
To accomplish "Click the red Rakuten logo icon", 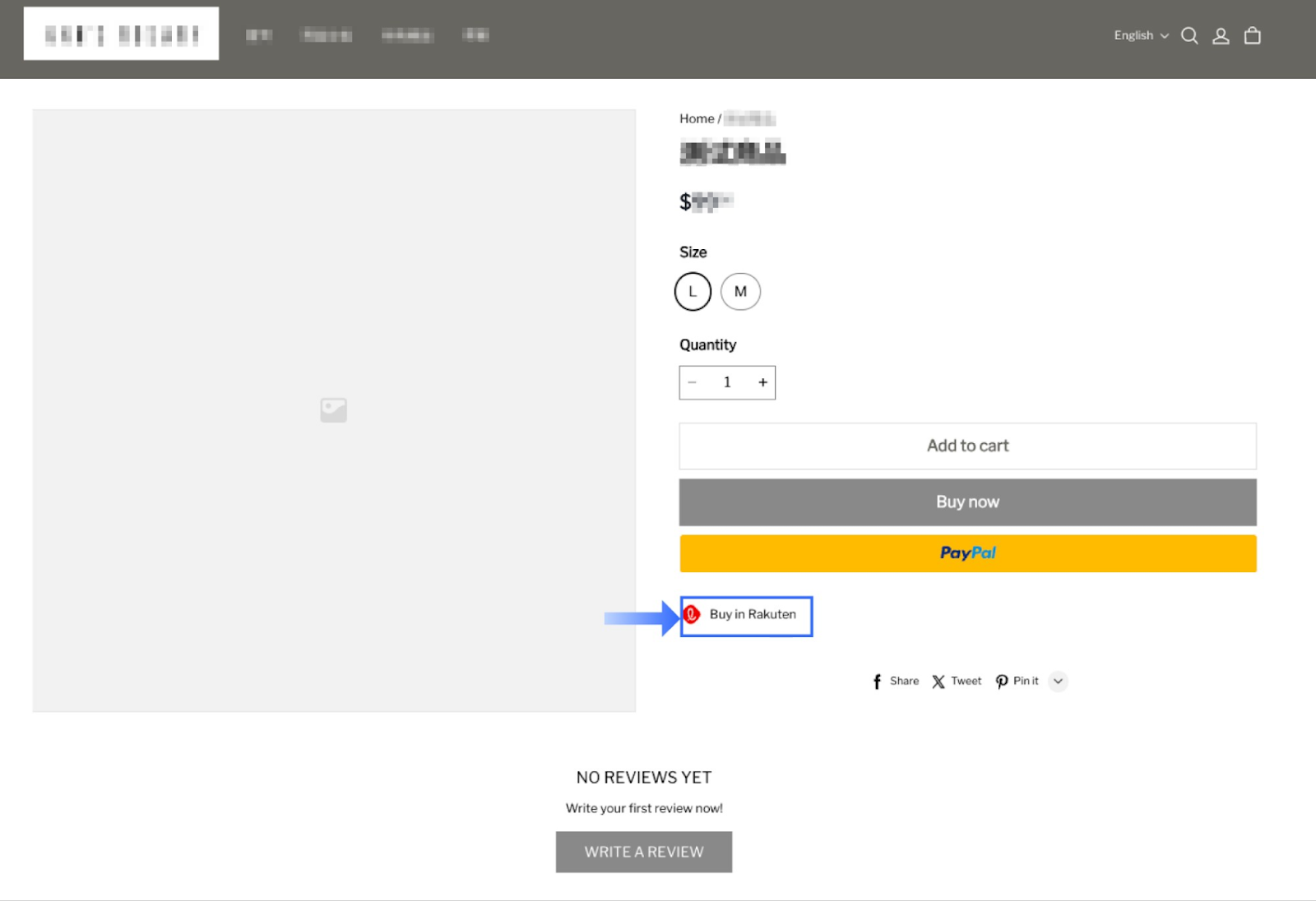I will click(693, 614).
